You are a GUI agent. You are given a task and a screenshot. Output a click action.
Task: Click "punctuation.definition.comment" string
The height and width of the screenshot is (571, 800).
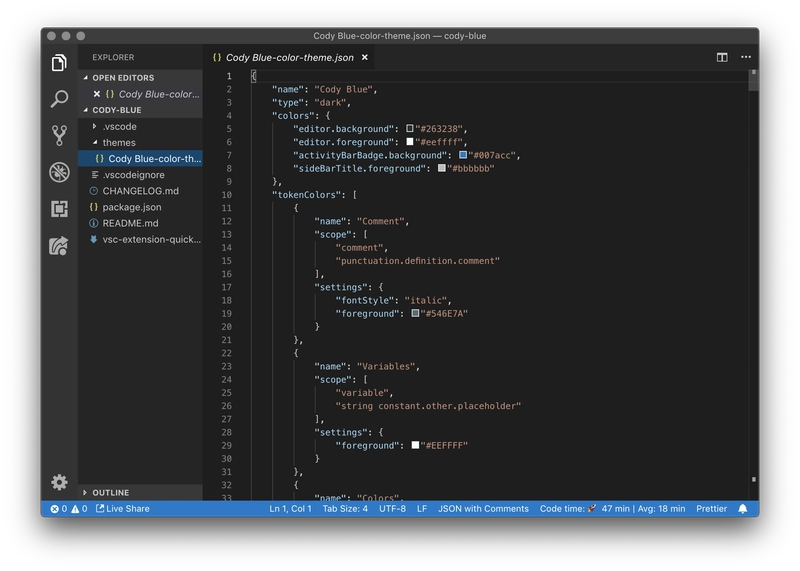coord(417,261)
